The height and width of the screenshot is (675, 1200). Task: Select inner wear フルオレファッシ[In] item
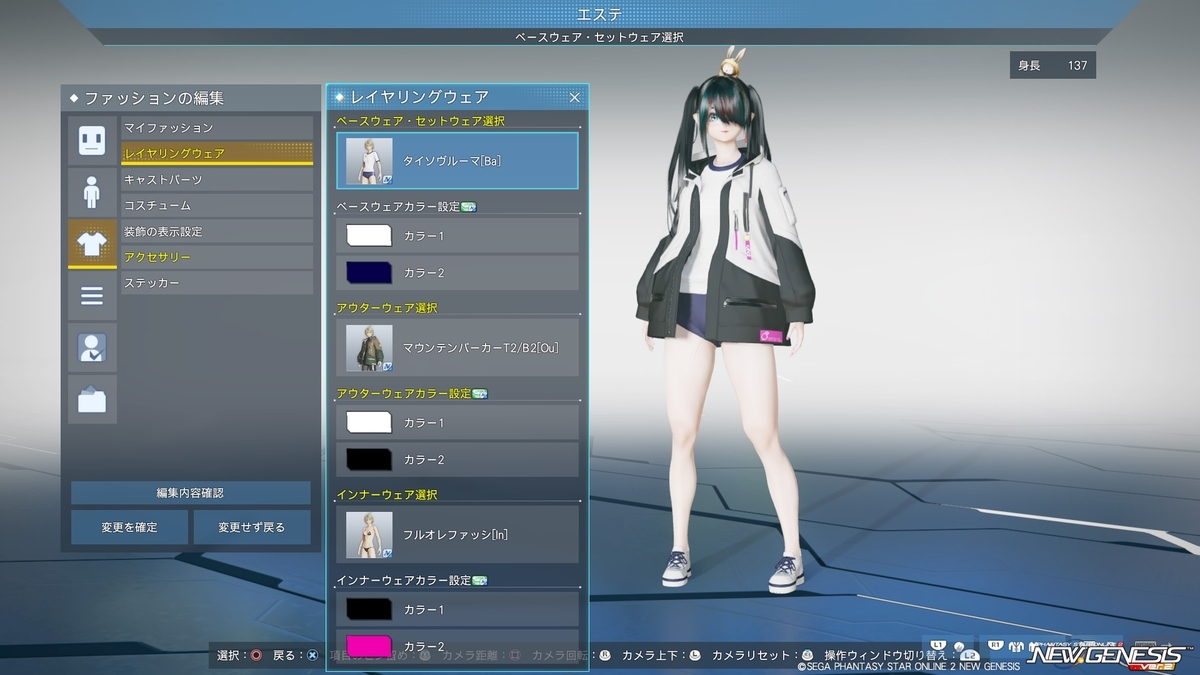click(x=458, y=534)
